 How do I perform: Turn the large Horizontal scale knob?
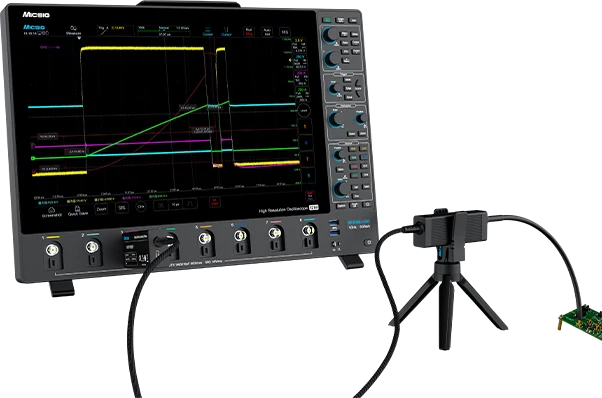(336, 119)
